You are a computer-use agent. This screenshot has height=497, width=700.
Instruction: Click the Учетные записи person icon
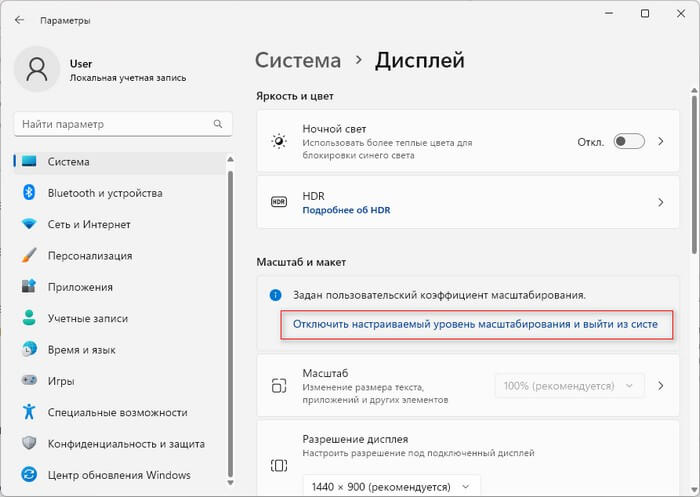tap(29, 317)
